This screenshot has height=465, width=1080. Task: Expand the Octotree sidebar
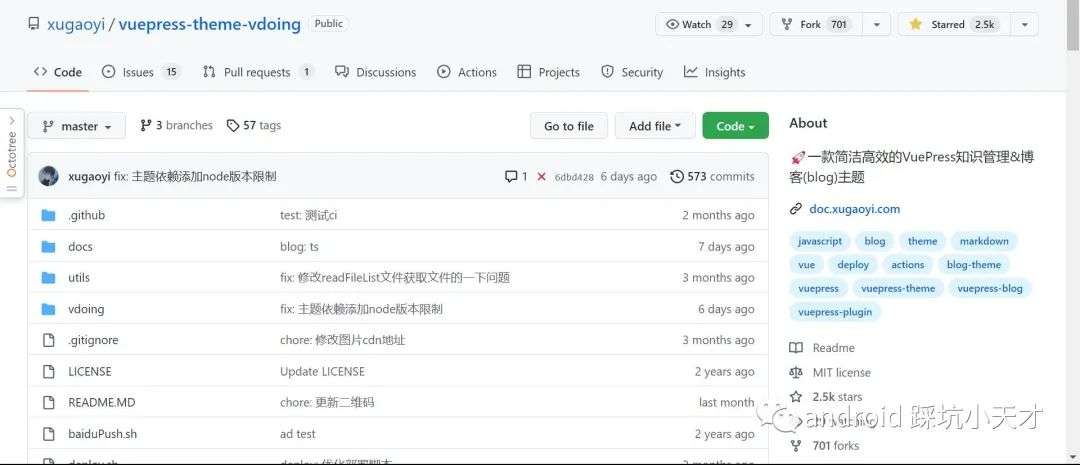12,154
